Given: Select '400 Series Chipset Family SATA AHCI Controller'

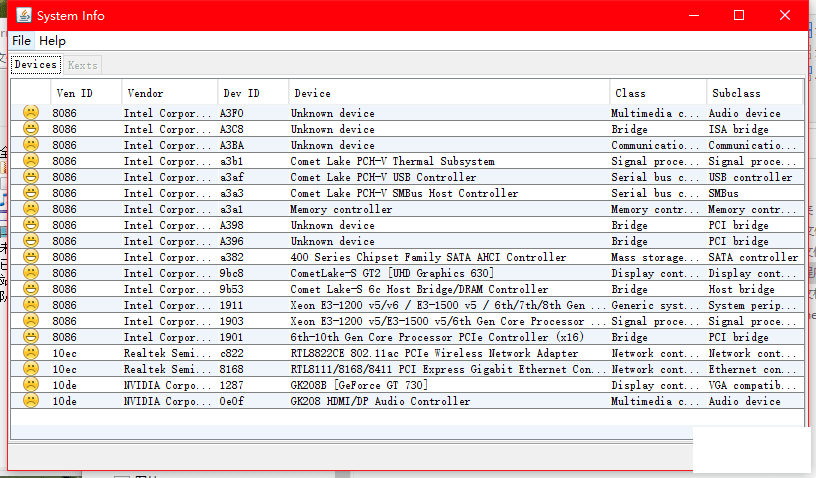Looking at the screenshot, I should click(x=428, y=257).
